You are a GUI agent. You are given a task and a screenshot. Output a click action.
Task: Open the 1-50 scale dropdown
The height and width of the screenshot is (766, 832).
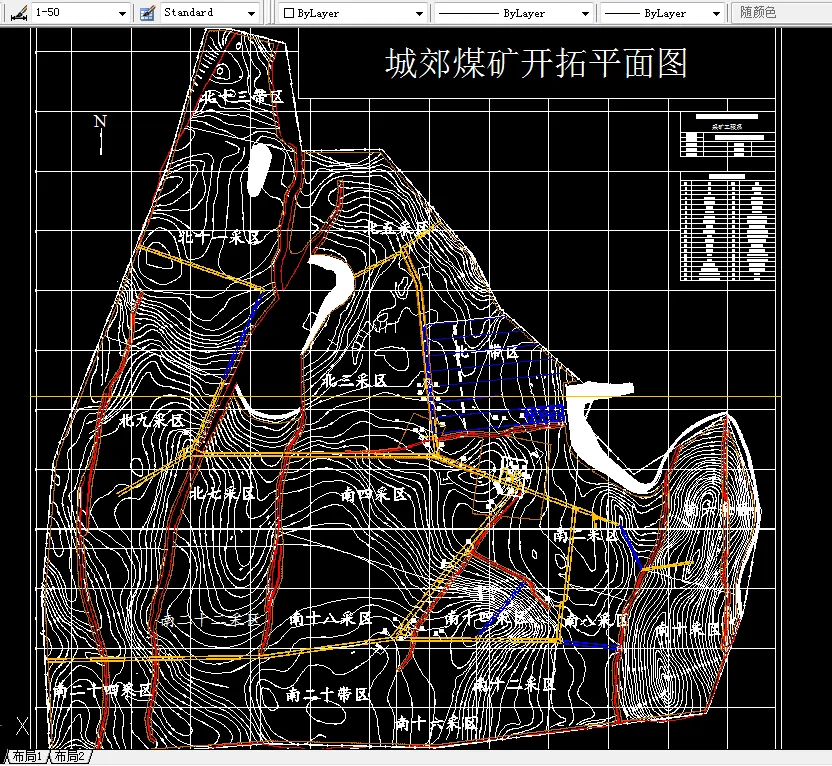[123, 13]
